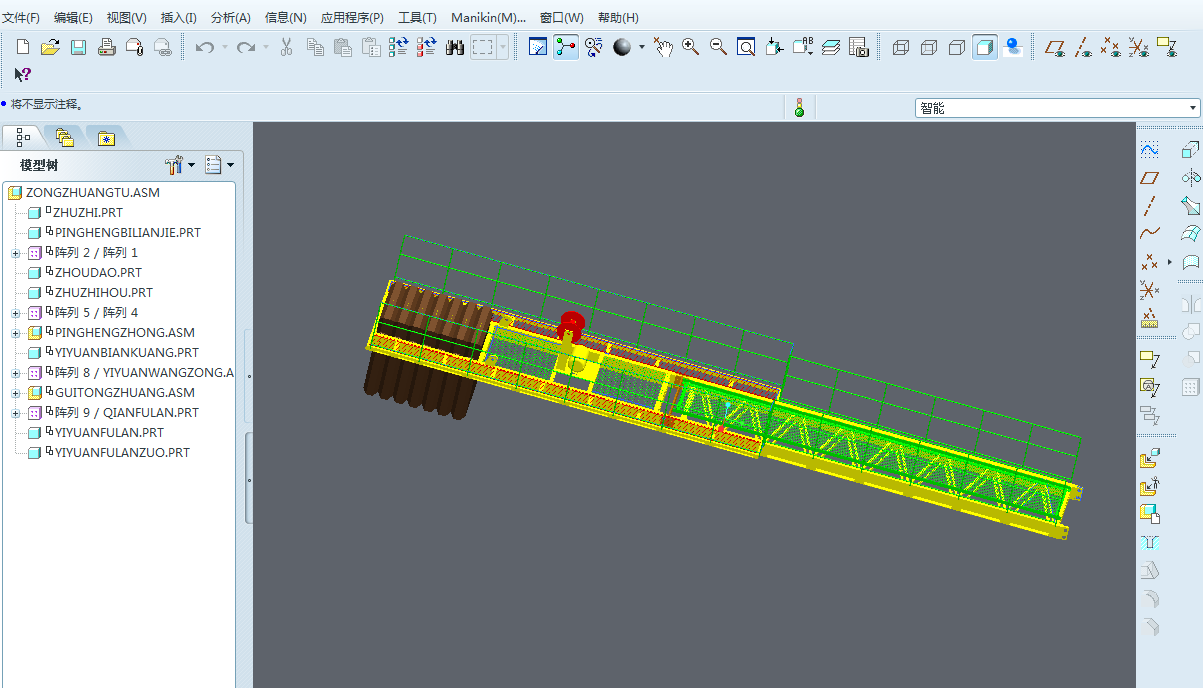Open the 智能 selection filter dropdown

pyautogui.click(x=1193, y=108)
